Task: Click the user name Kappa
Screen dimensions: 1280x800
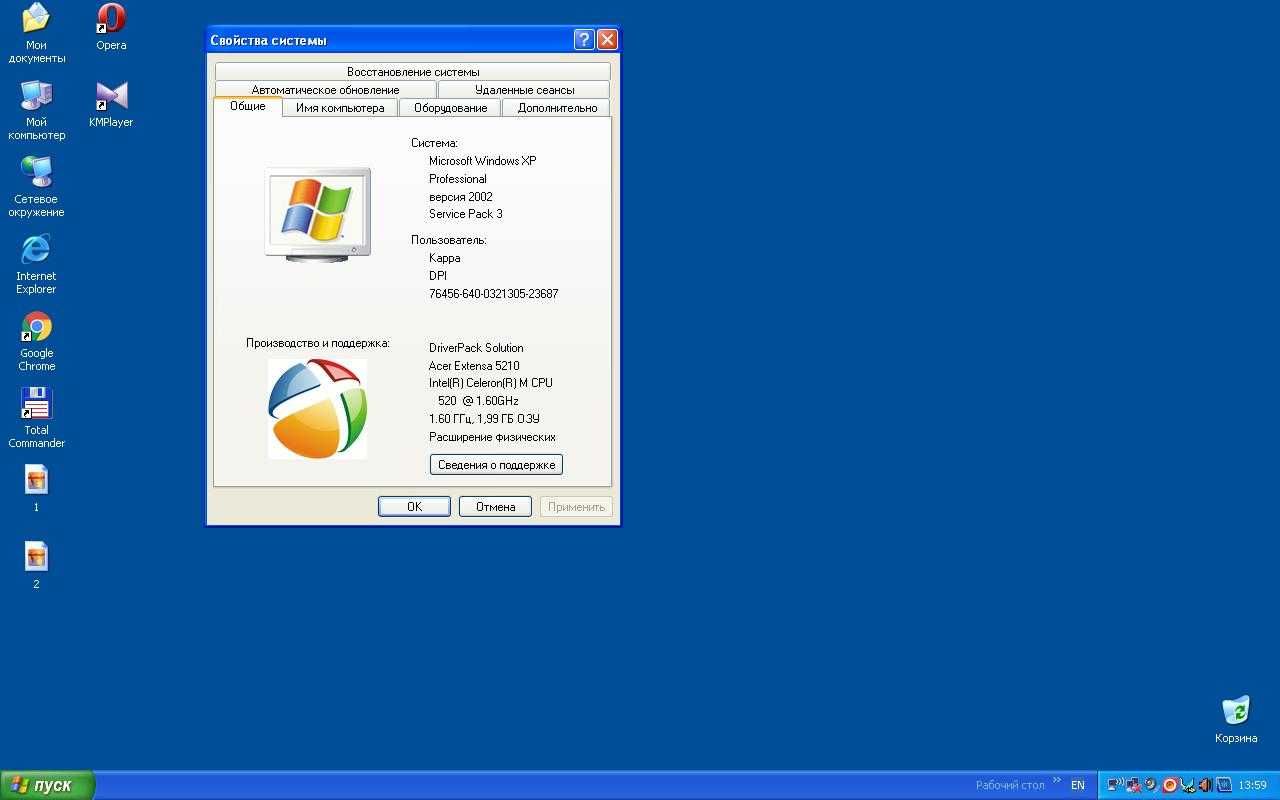Action: pos(444,258)
